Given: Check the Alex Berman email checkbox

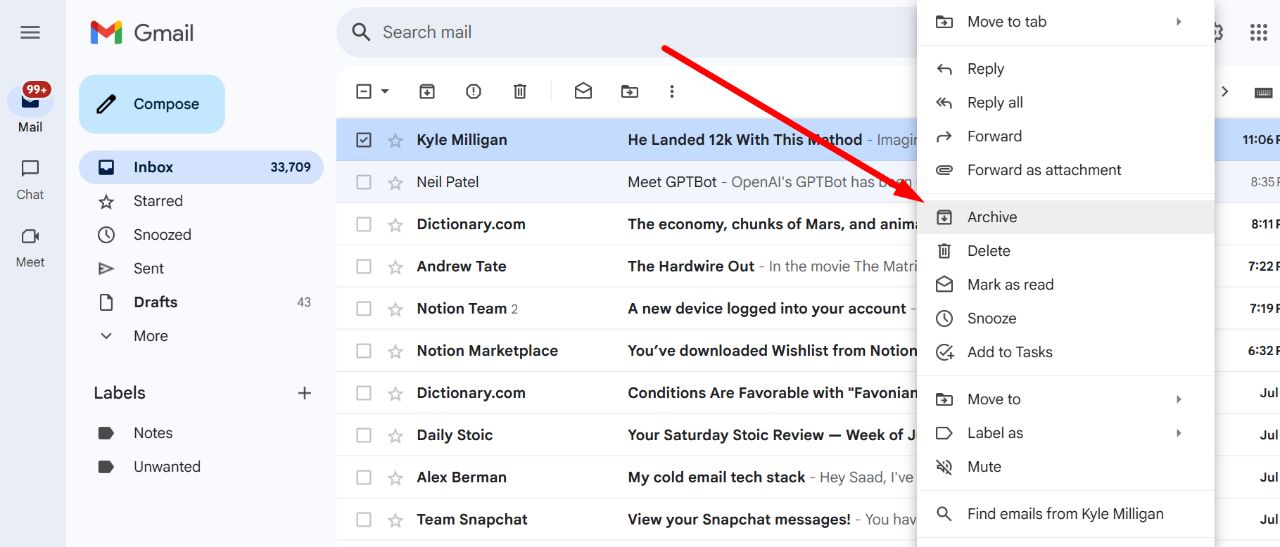Looking at the screenshot, I should point(364,477).
